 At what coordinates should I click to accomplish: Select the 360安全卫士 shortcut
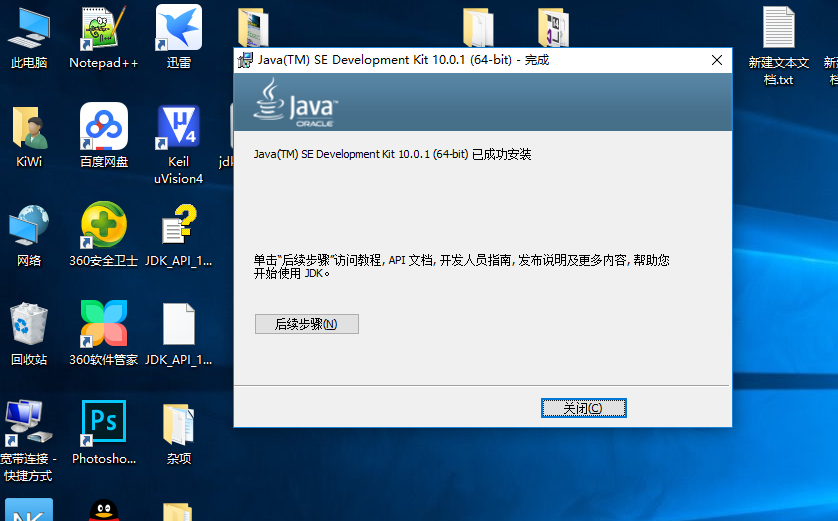click(104, 235)
